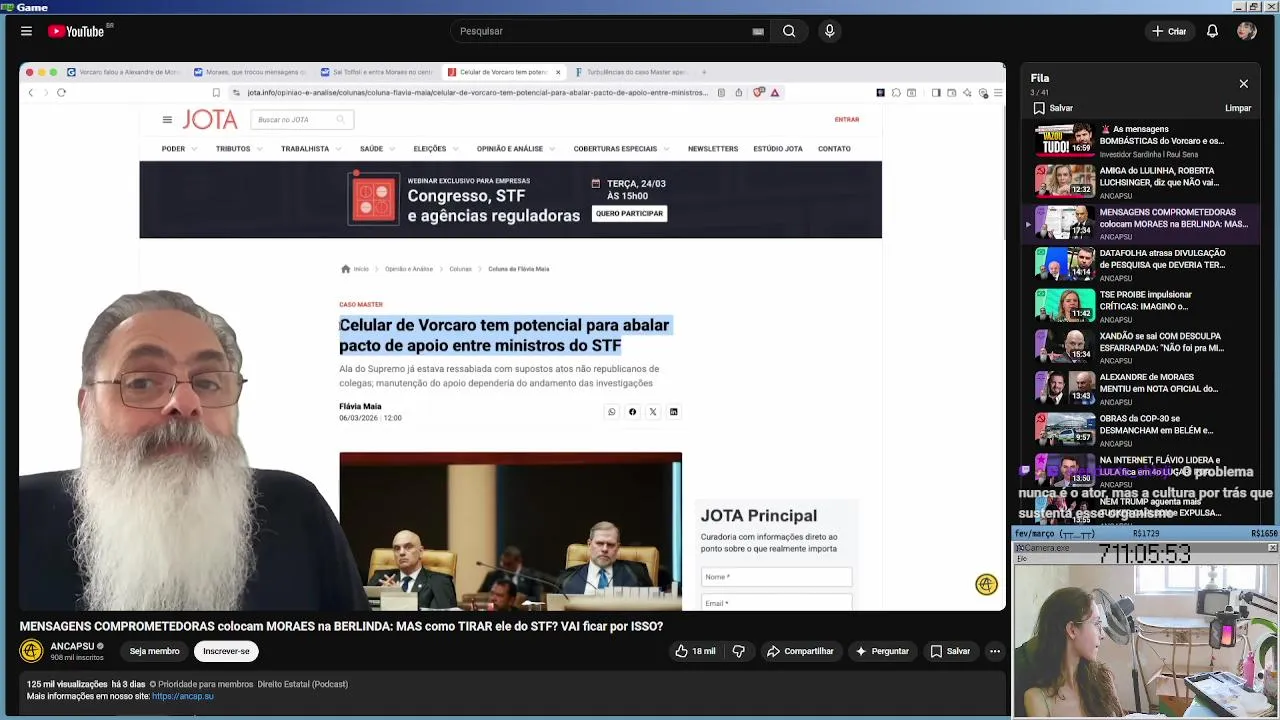Open JOTA site hamburger menu in video
1280x720 pixels.
(167, 120)
